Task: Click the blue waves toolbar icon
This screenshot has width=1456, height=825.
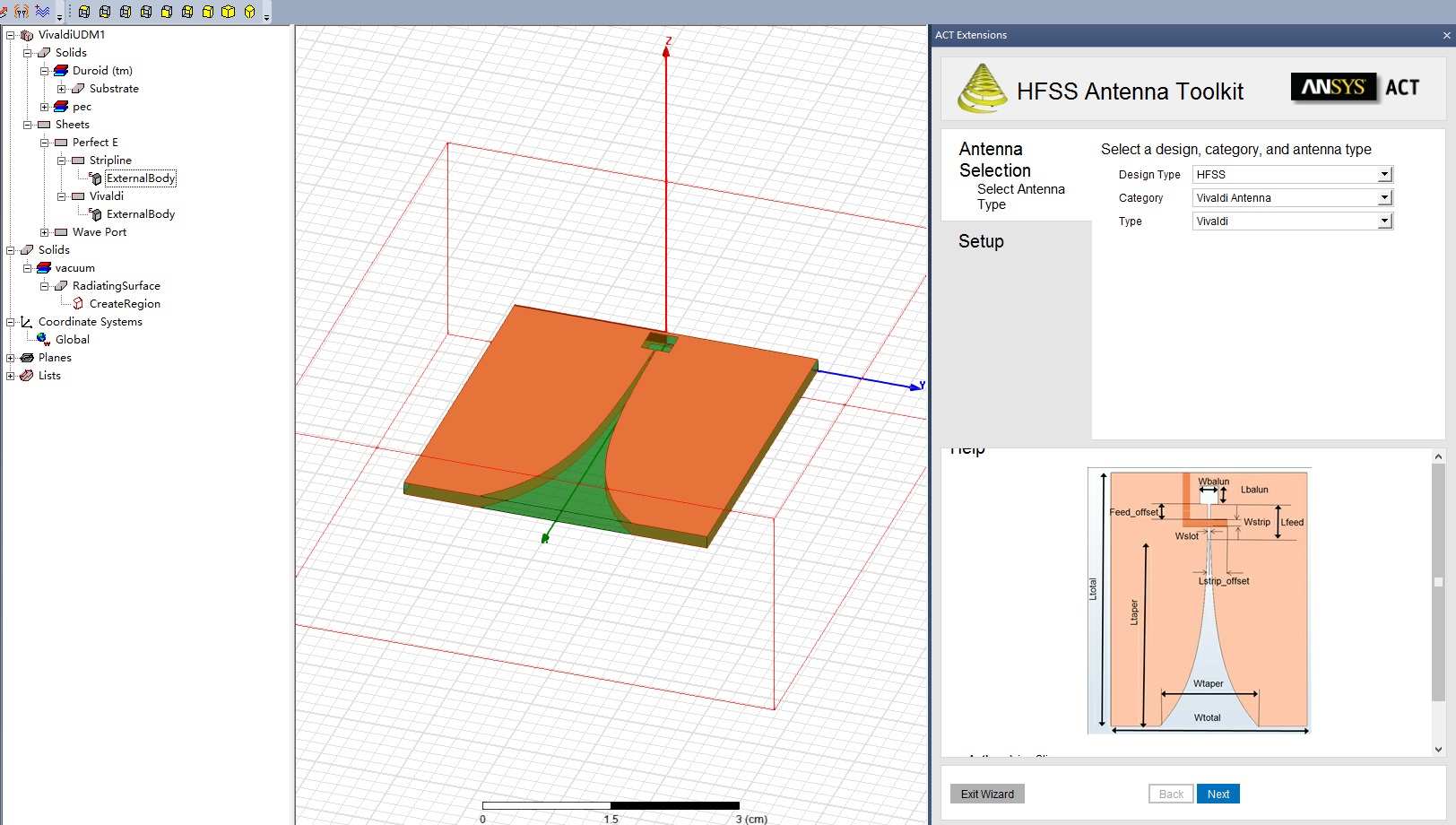Action: [42, 12]
